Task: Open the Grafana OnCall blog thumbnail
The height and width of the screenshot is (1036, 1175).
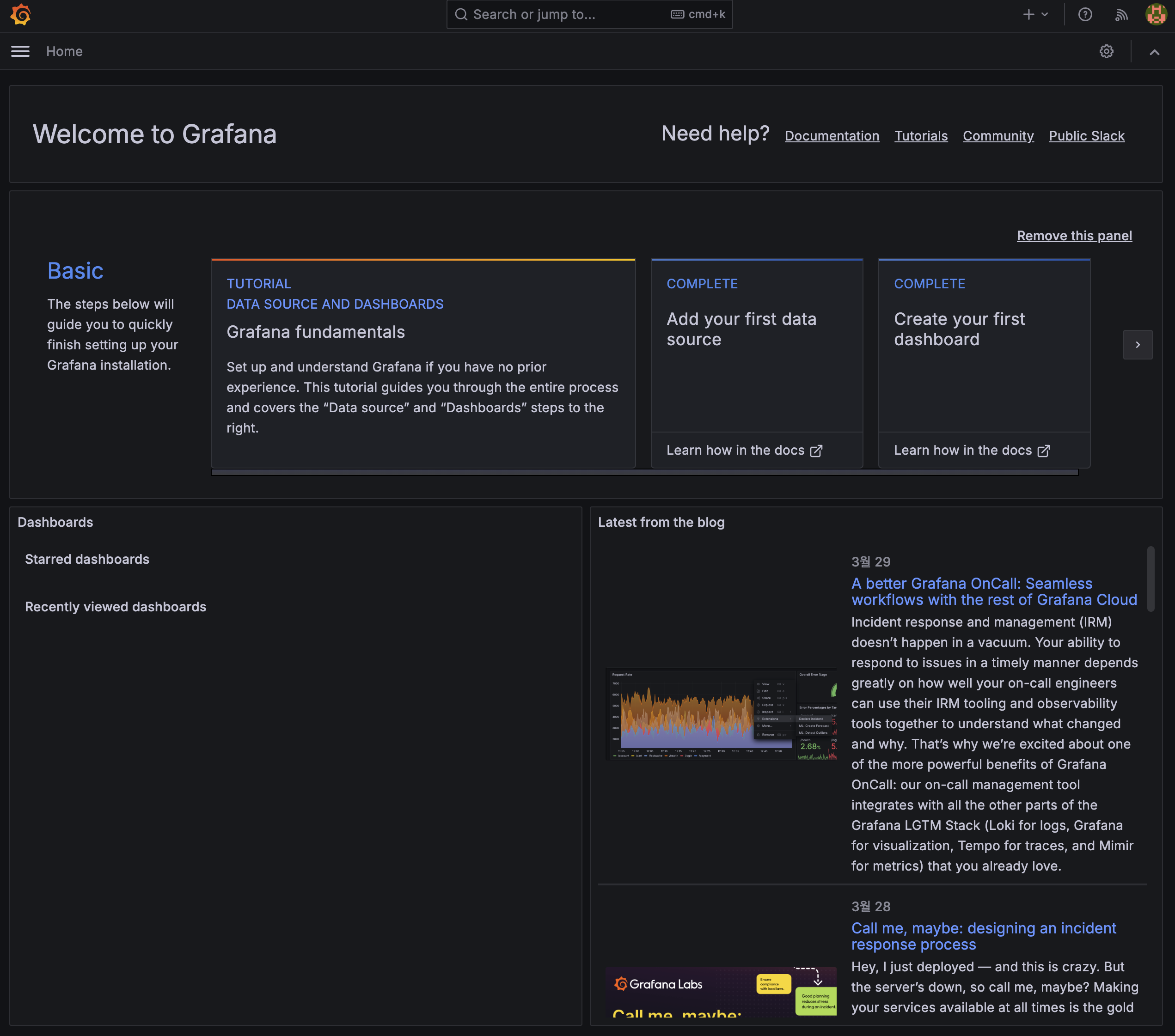Action: [721, 713]
